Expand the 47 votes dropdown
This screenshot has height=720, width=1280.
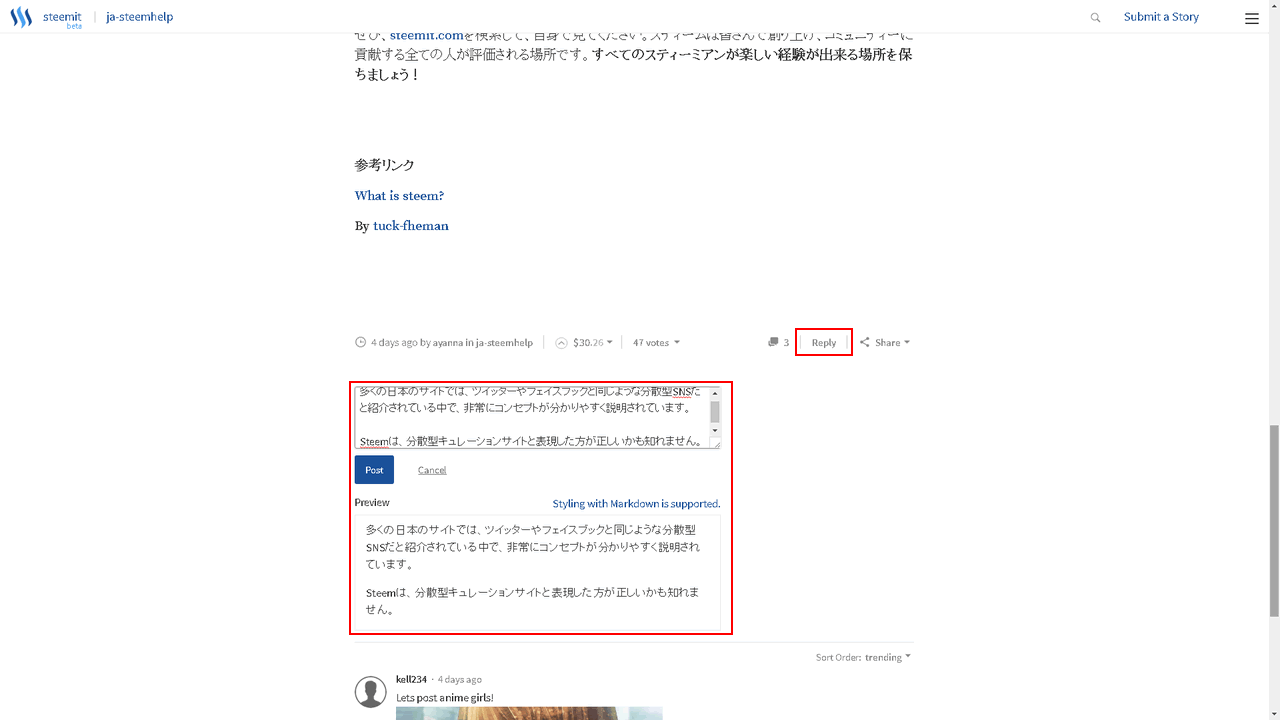656,342
